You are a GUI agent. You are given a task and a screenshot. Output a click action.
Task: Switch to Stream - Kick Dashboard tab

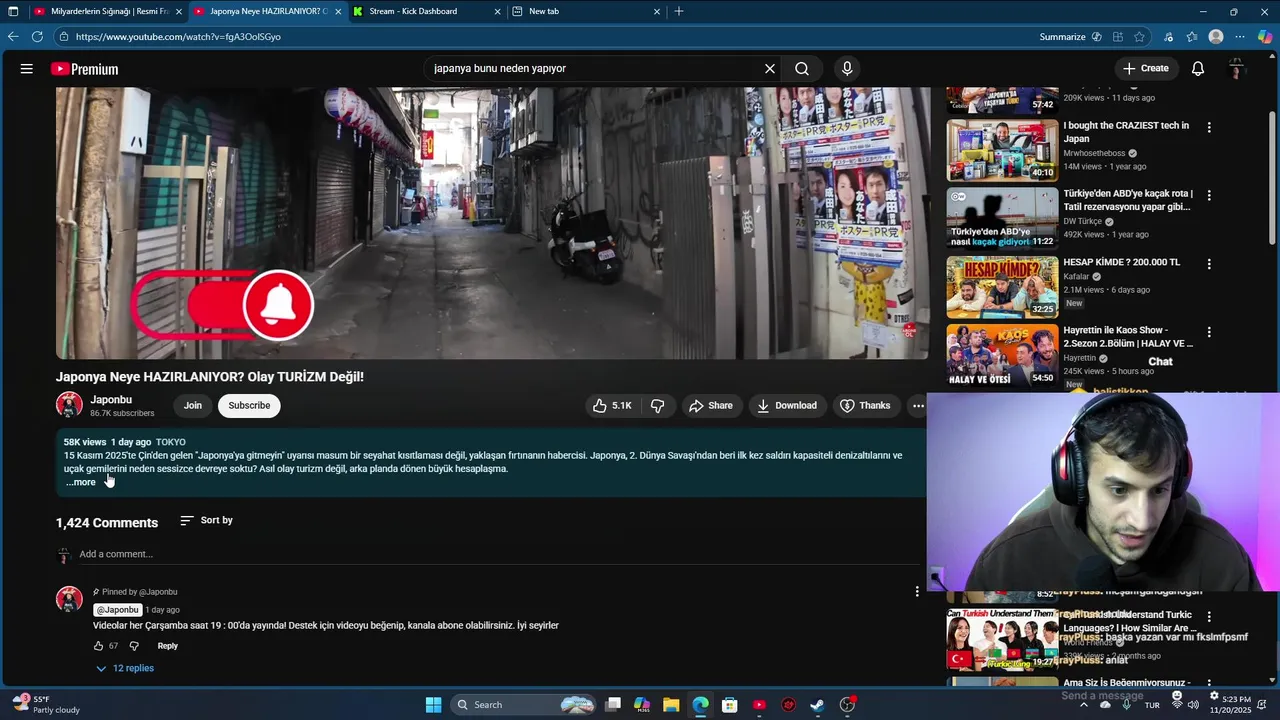tap(427, 11)
